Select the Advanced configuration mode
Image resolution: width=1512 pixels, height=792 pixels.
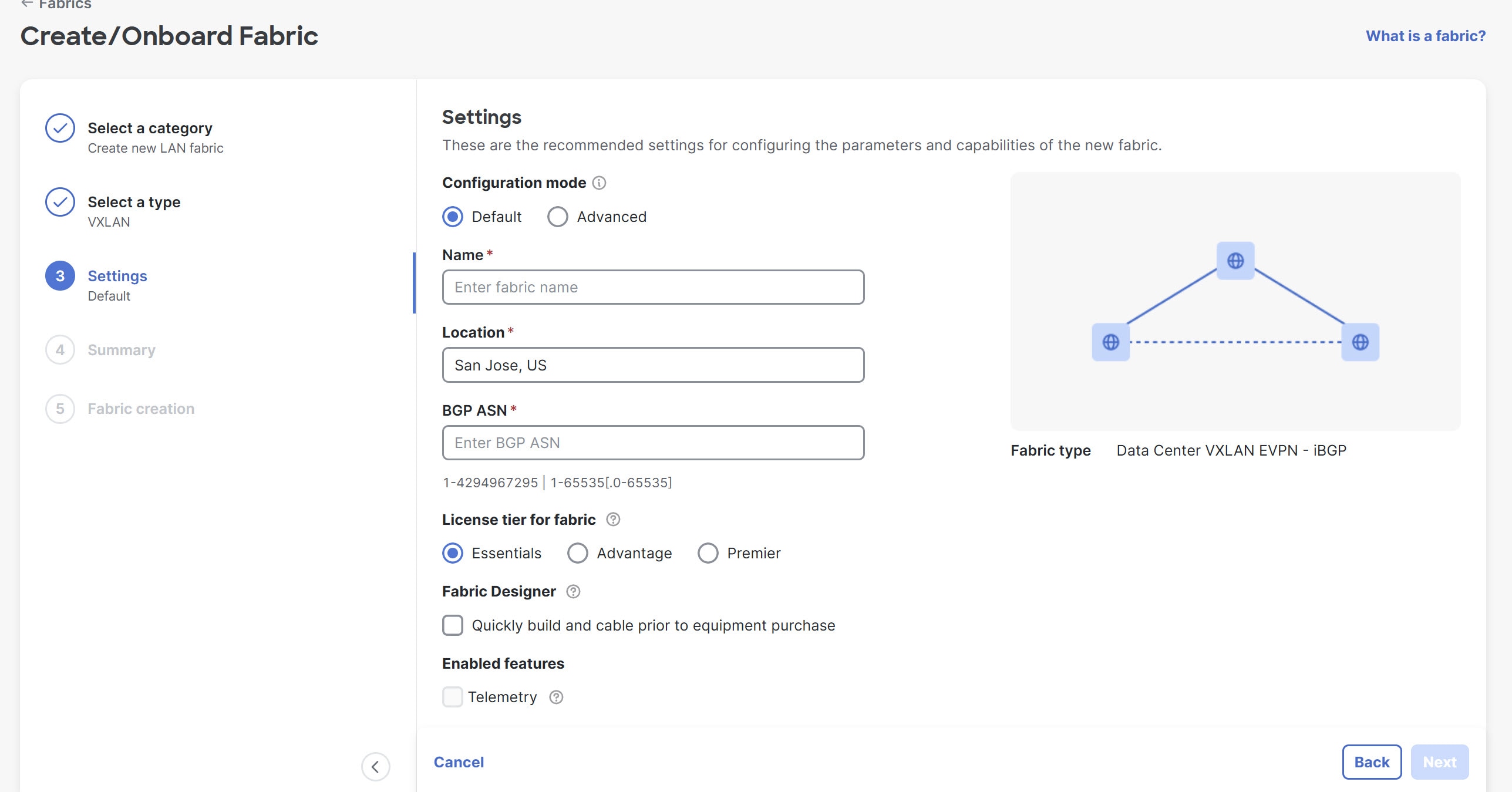(x=557, y=217)
